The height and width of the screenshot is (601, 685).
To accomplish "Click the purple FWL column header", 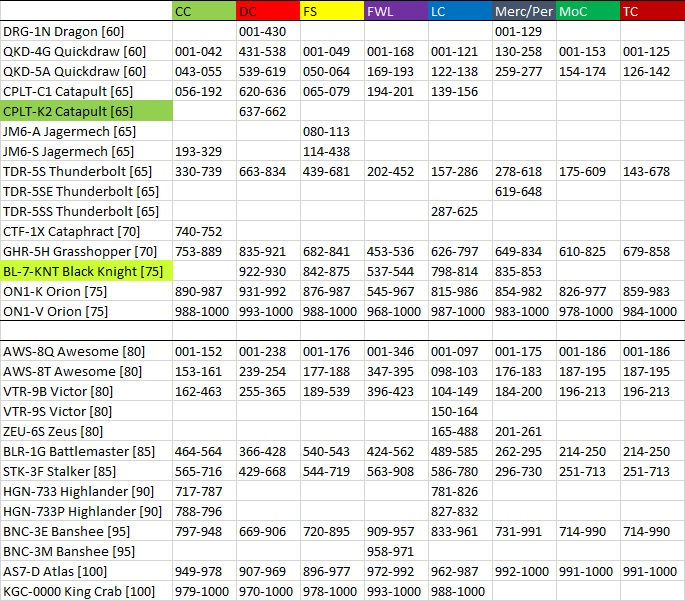I will (396, 12).
